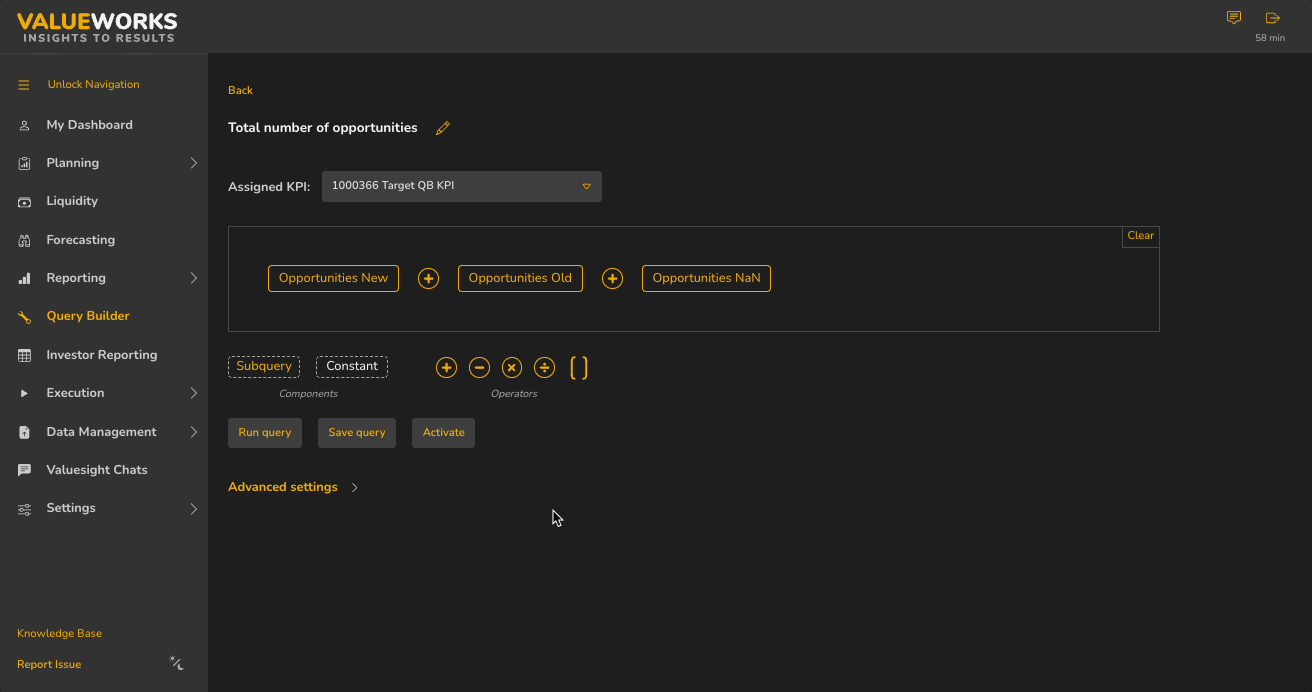Click the Query Builder wrench icon

click(25, 317)
